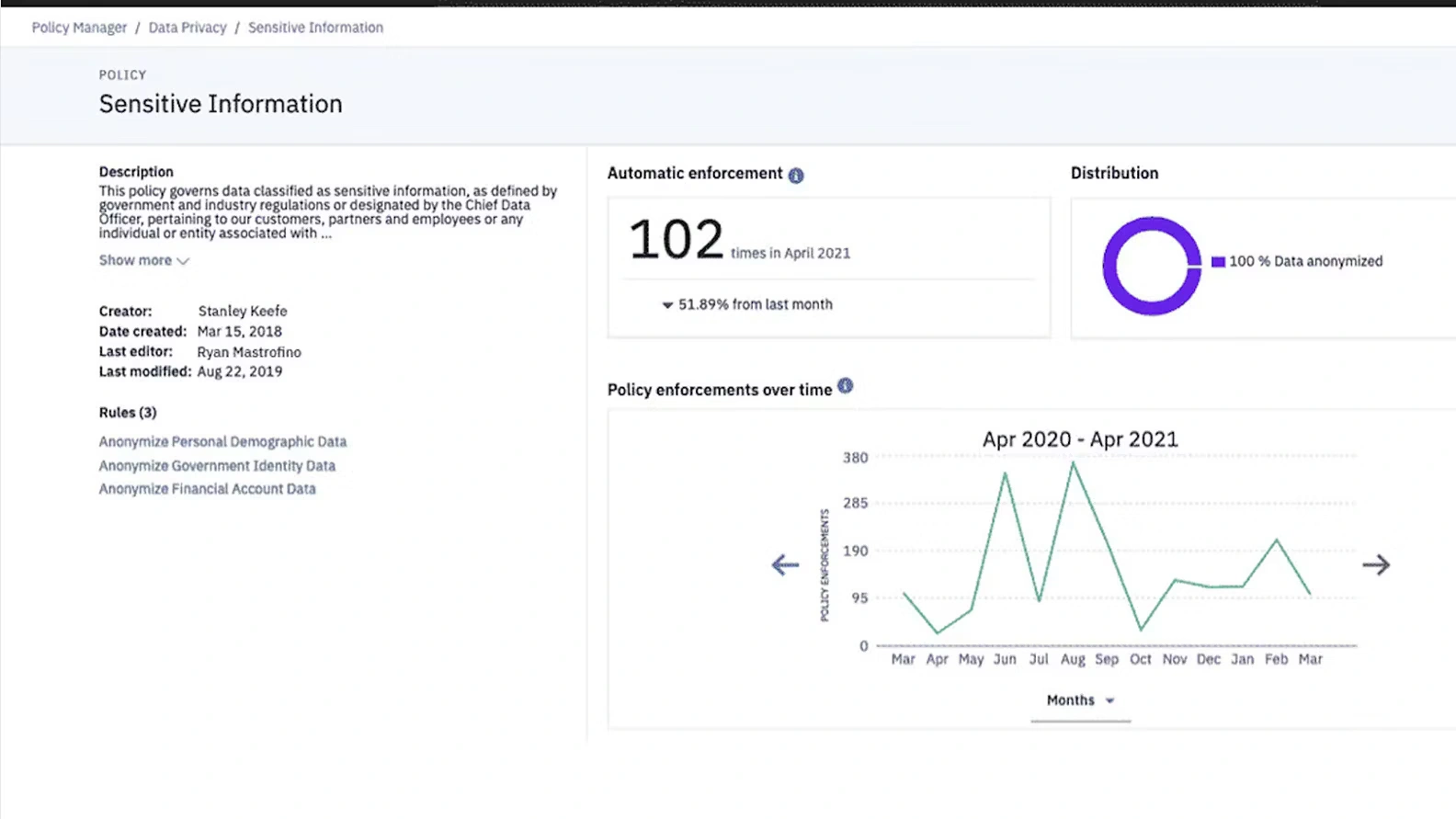Click the right arrow to view later months
Screen dimensions: 1456x819
pyautogui.click(x=1375, y=564)
